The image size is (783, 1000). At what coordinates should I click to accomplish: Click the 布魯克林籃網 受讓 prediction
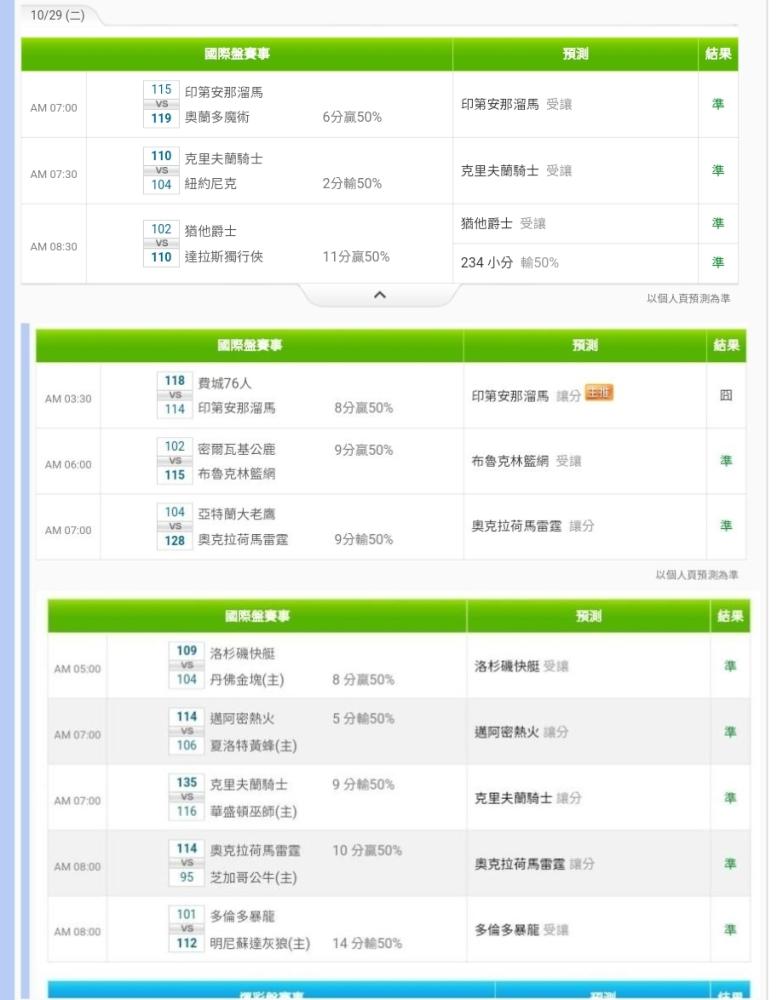coord(526,461)
